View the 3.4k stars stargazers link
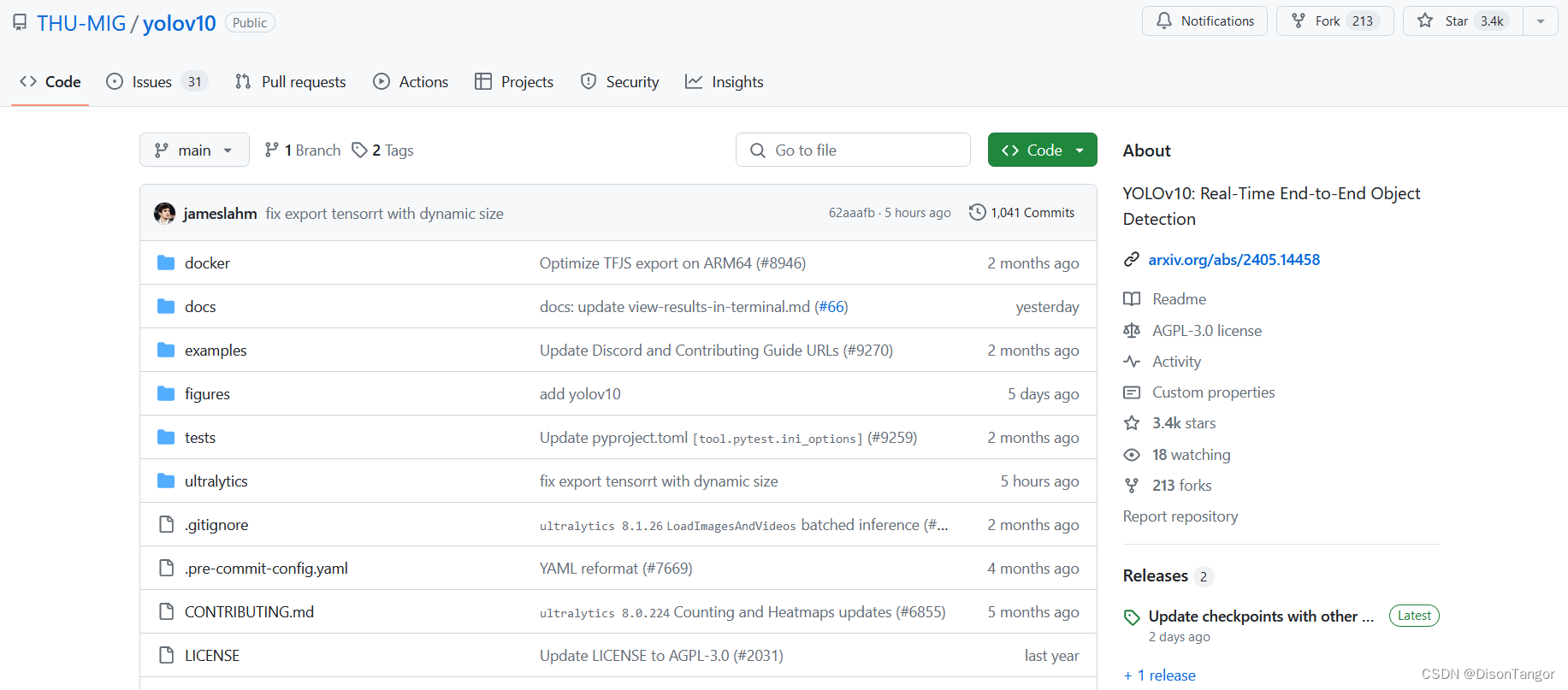 pyautogui.click(x=1184, y=423)
